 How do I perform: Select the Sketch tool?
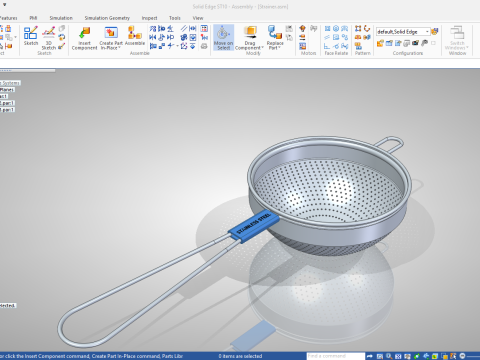[31, 36]
